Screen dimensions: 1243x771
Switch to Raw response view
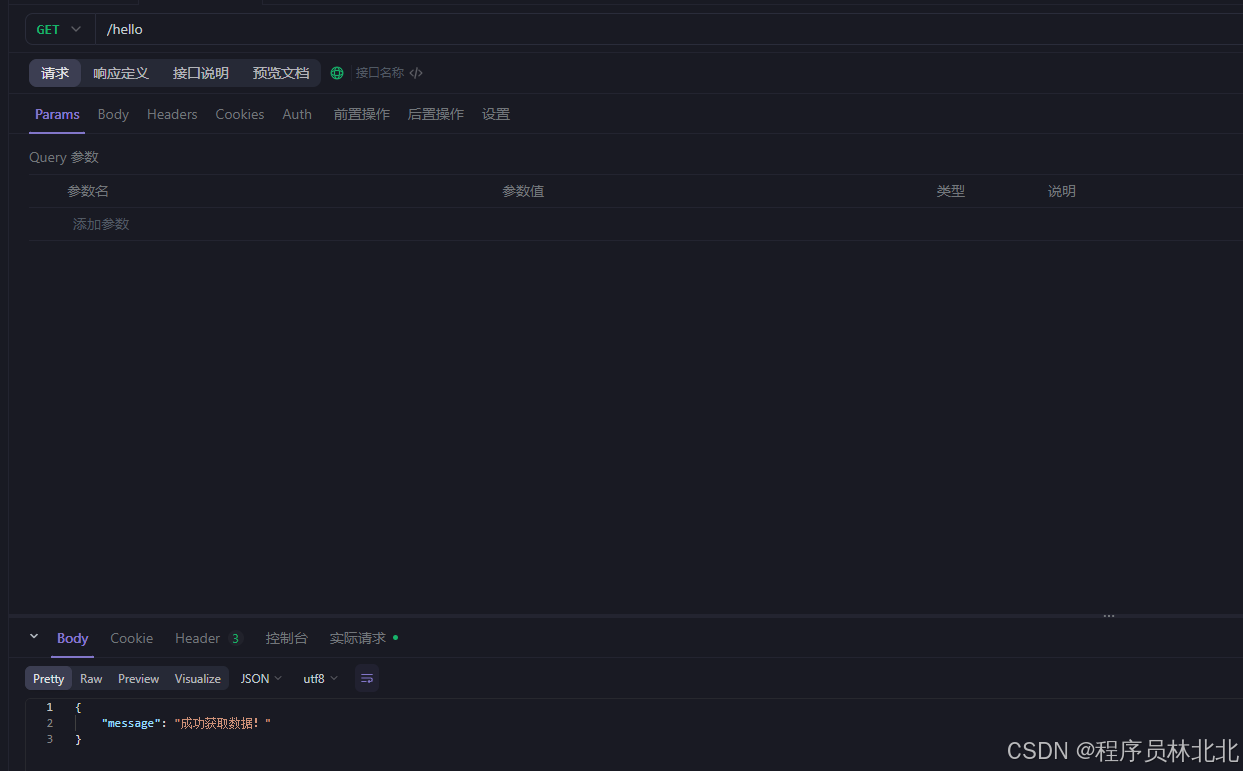click(x=91, y=679)
